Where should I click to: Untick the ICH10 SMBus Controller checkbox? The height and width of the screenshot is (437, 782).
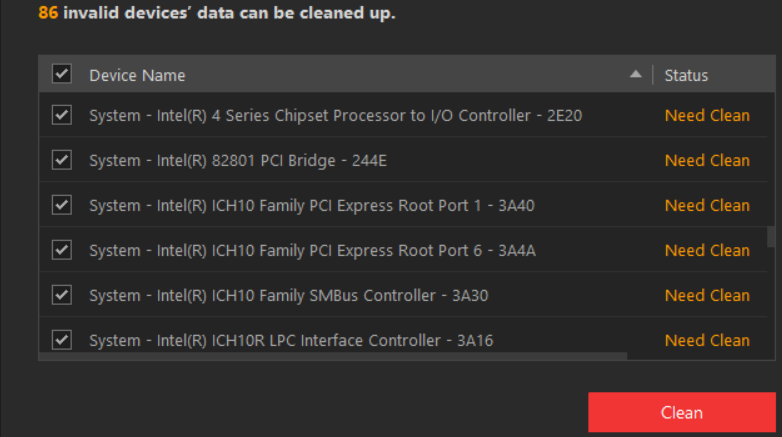pos(62,295)
